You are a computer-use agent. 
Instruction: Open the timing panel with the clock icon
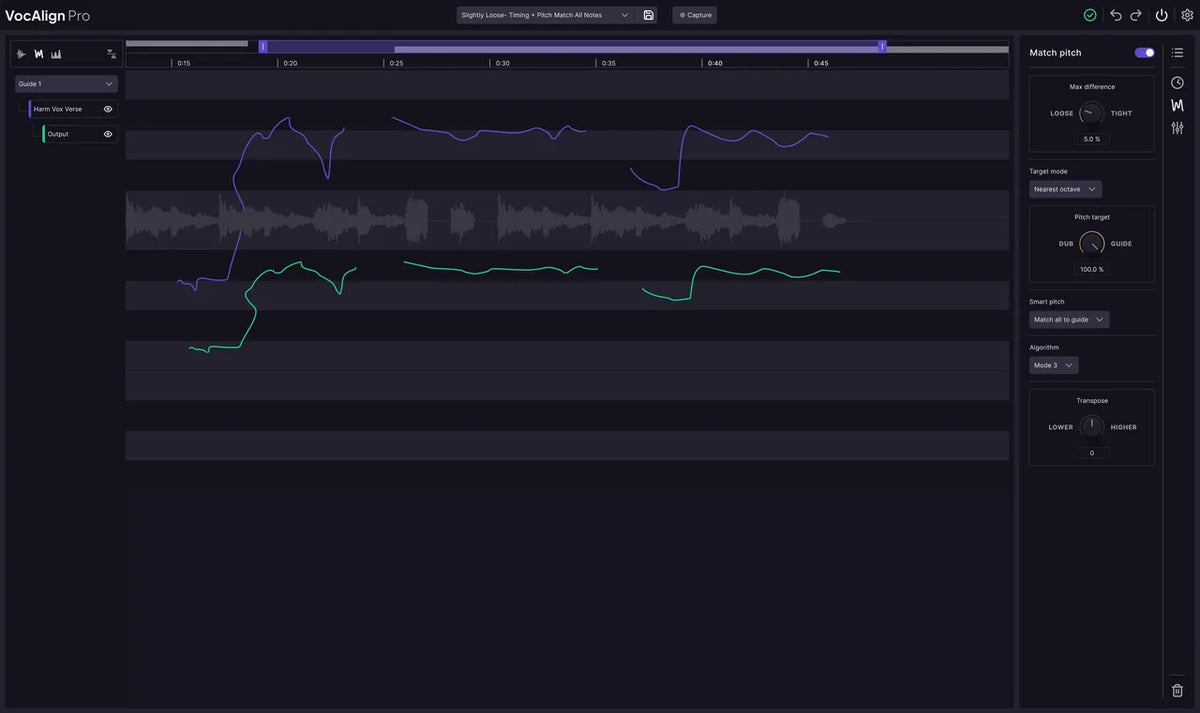(1177, 82)
